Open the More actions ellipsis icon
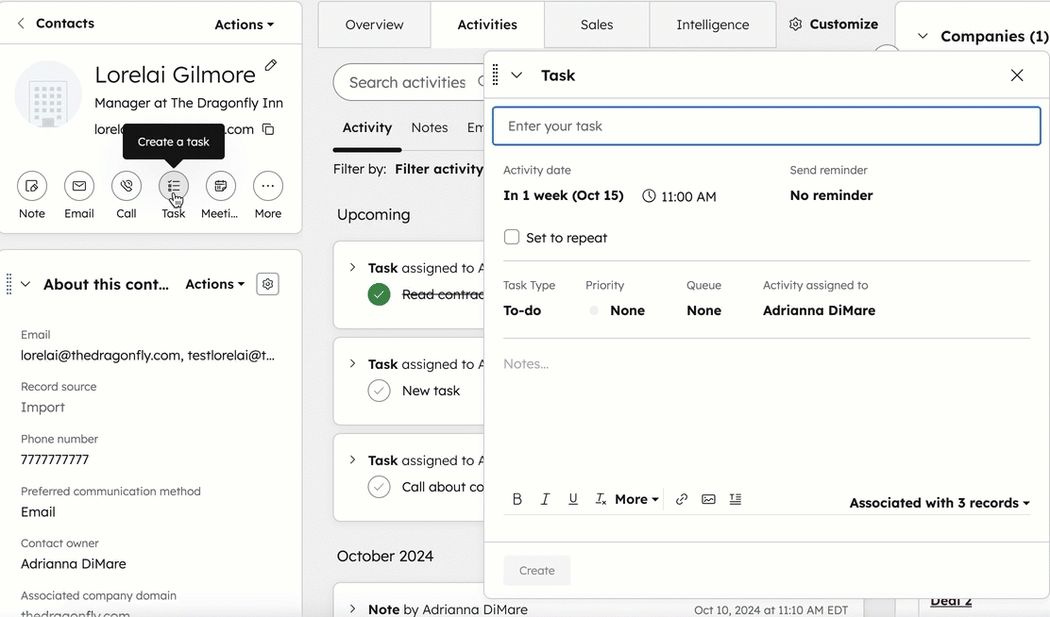Viewport: 1050px width, 617px height. coord(267,186)
